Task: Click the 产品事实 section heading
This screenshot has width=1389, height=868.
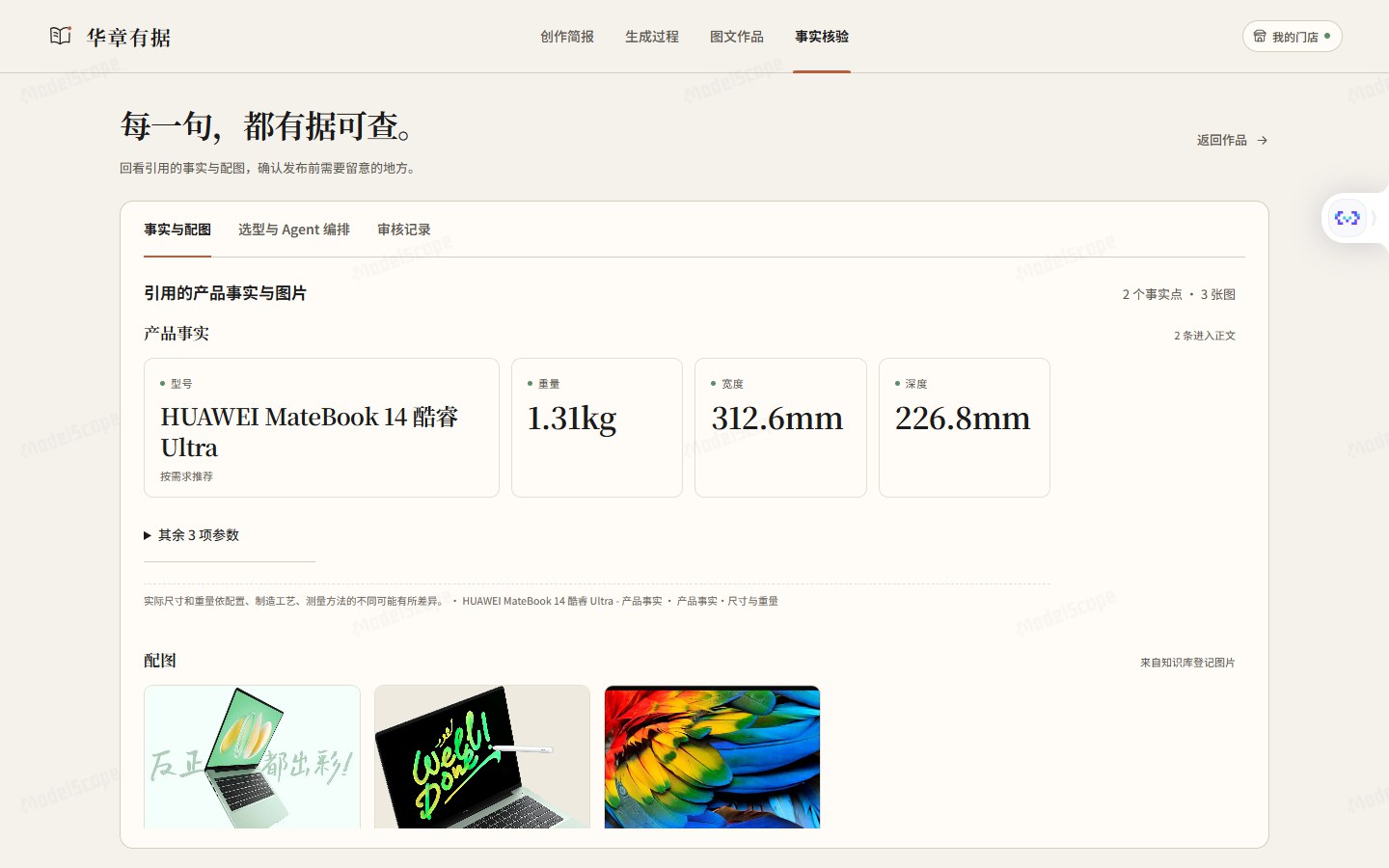Action: coord(177,334)
